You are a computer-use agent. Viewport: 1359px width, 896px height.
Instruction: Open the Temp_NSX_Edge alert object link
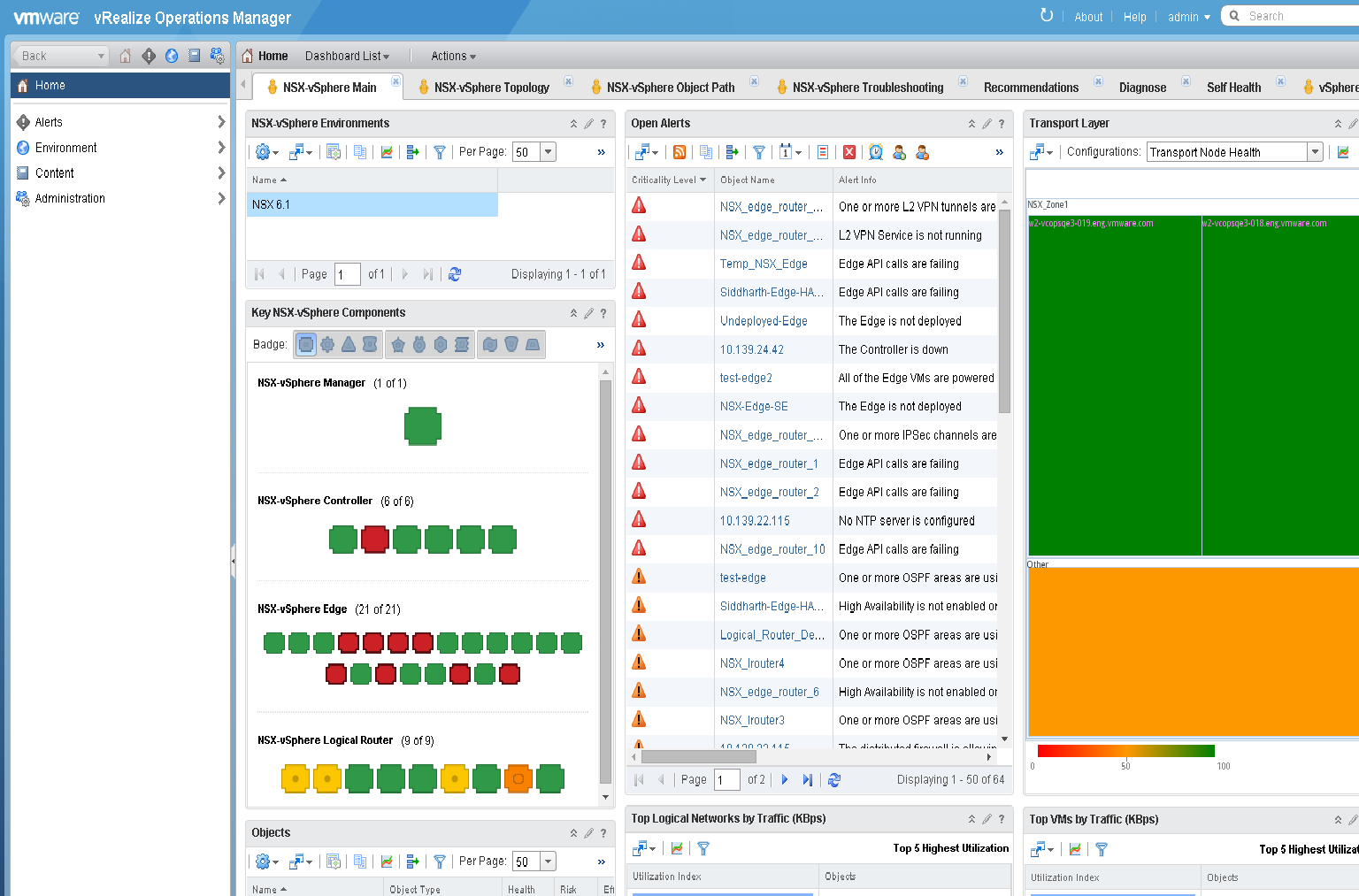coord(764,264)
